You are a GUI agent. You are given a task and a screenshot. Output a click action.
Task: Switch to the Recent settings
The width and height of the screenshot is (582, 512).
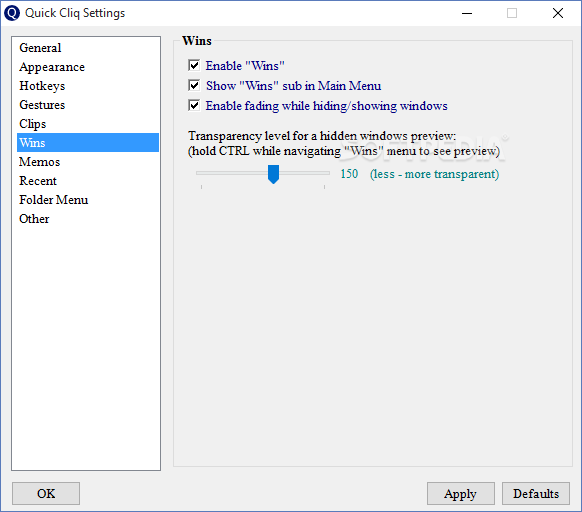88,181
